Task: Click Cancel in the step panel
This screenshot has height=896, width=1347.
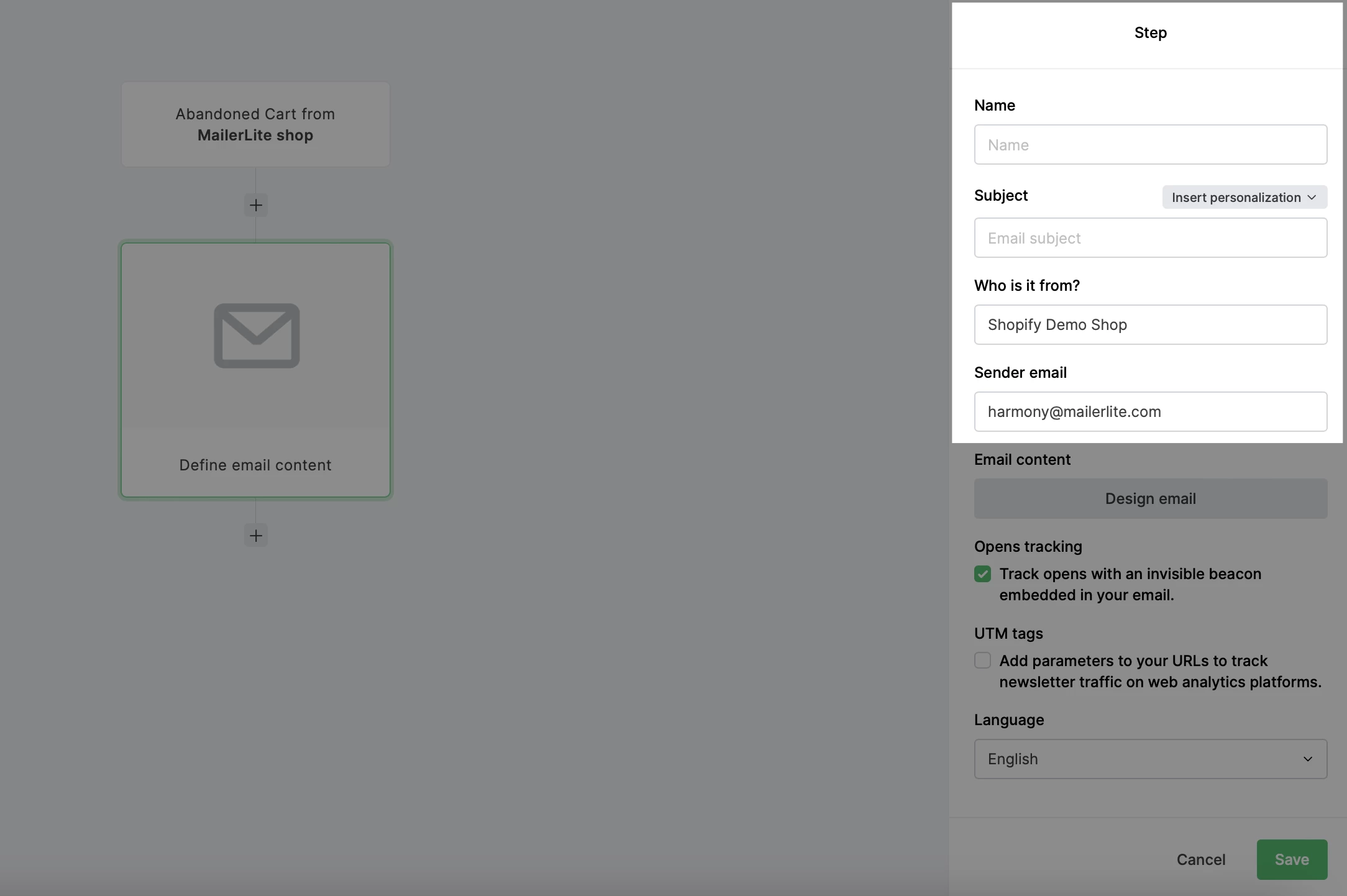Action: coord(1200,859)
